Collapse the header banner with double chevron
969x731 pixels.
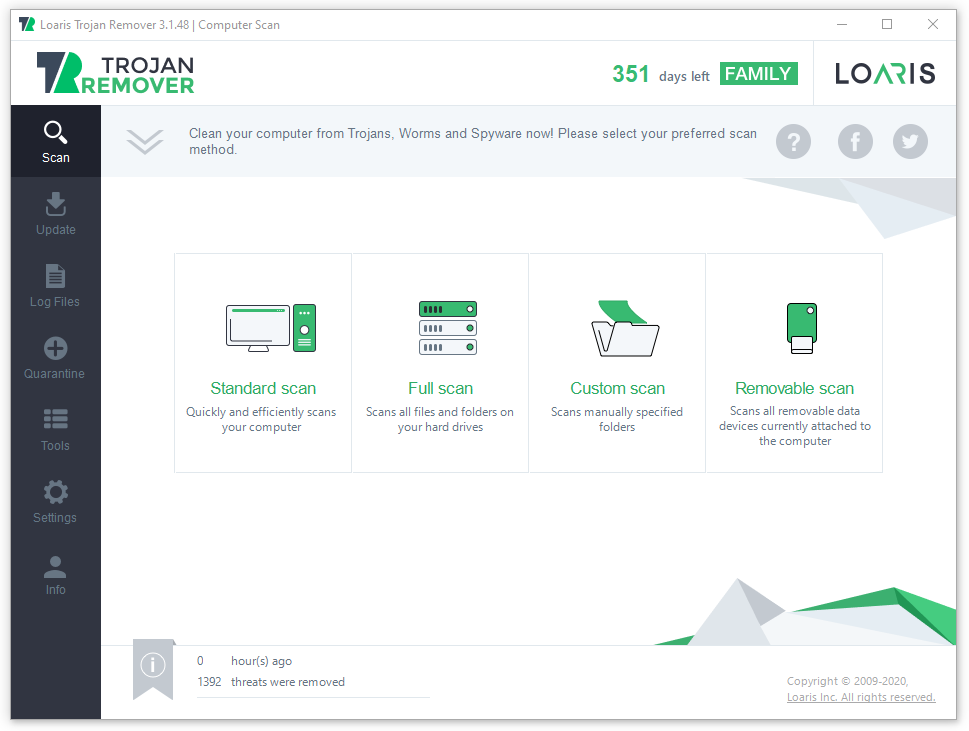[x=145, y=142]
